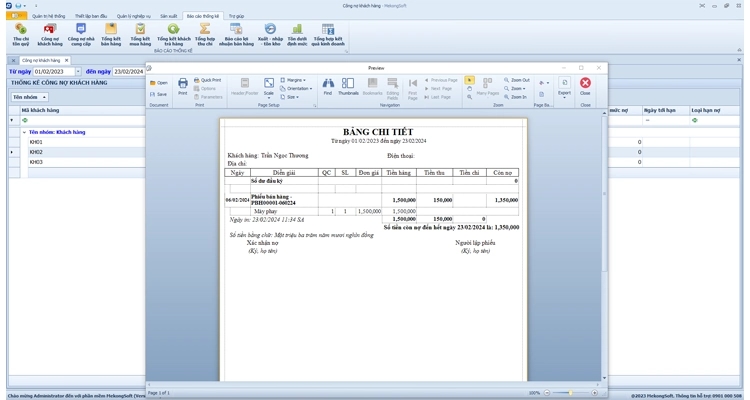Open the Từ ngày date picker dropdown

click(x=80, y=72)
